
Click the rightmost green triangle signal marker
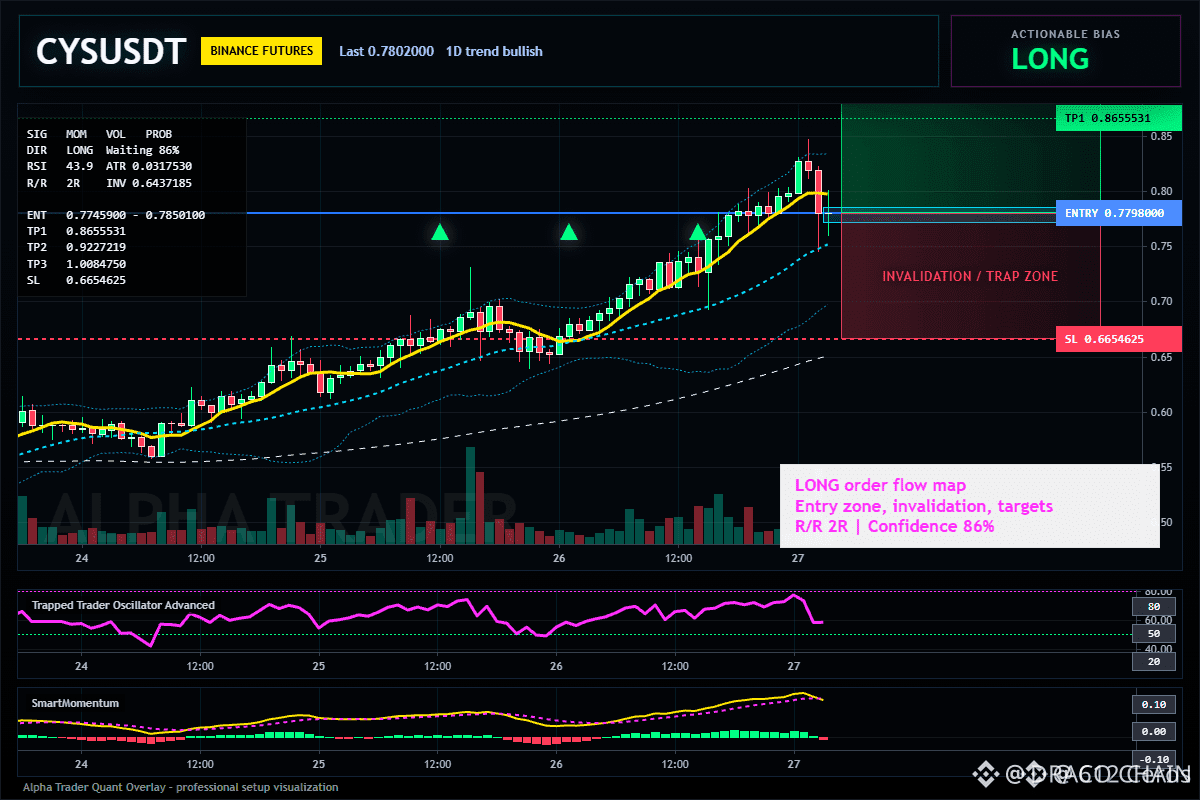click(x=698, y=233)
